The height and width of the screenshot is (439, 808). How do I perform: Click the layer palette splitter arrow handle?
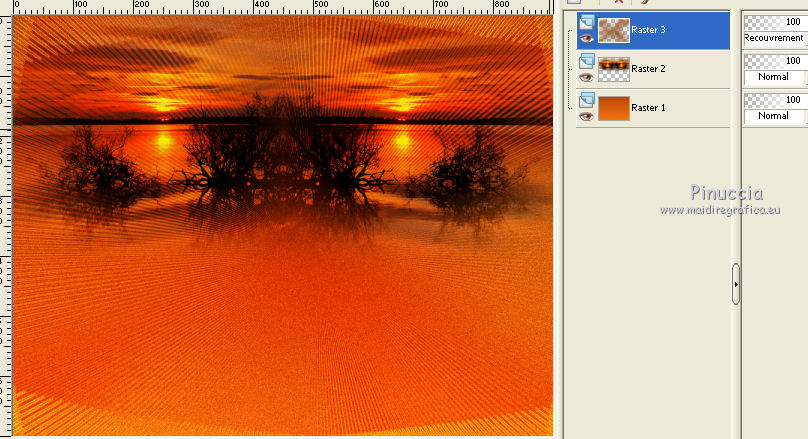736,284
